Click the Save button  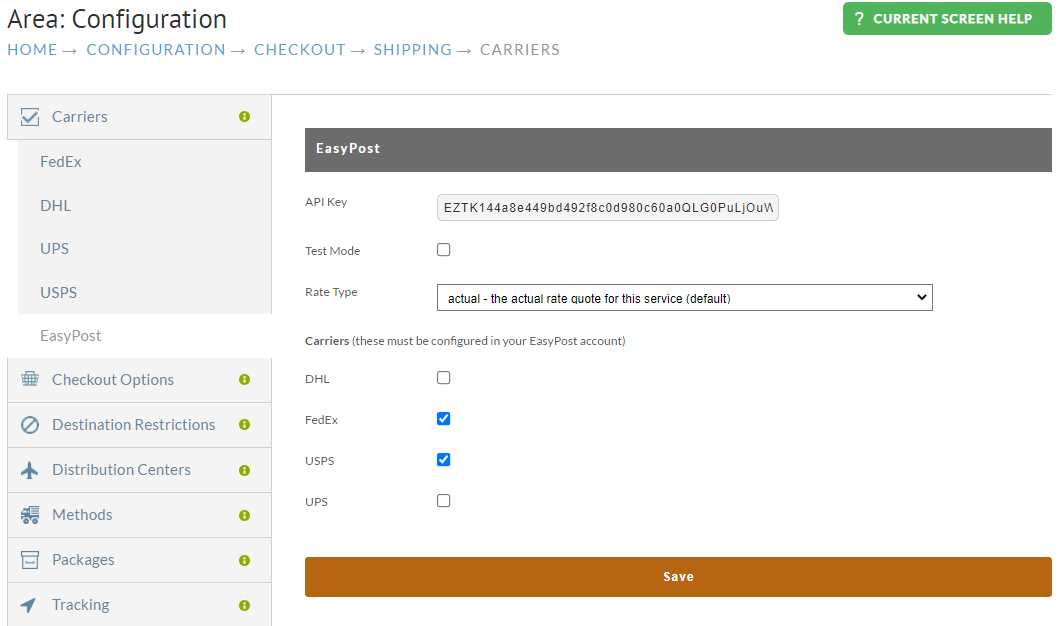(678, 577)
